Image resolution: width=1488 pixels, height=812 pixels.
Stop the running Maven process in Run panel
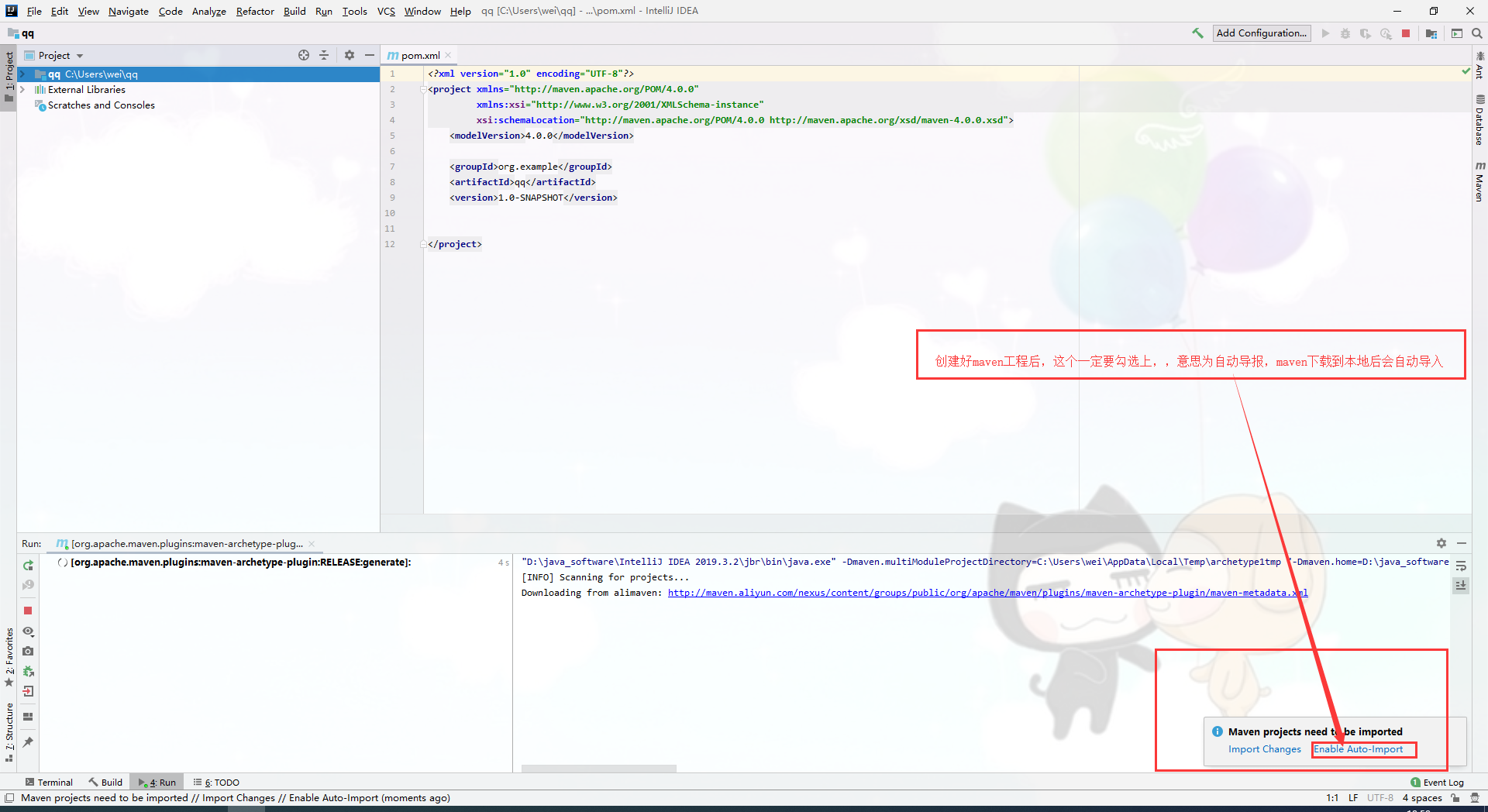click(28, 611)
